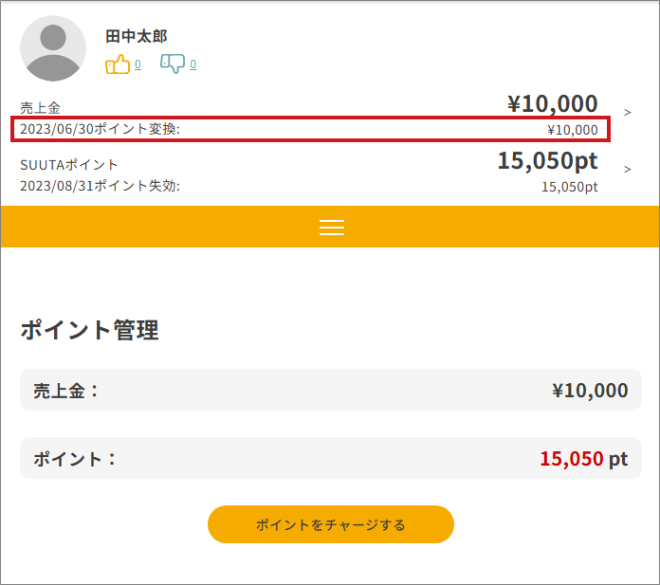660x585 pixels.
Task: Open the good rating count link
Action: (x=138, y=64)
